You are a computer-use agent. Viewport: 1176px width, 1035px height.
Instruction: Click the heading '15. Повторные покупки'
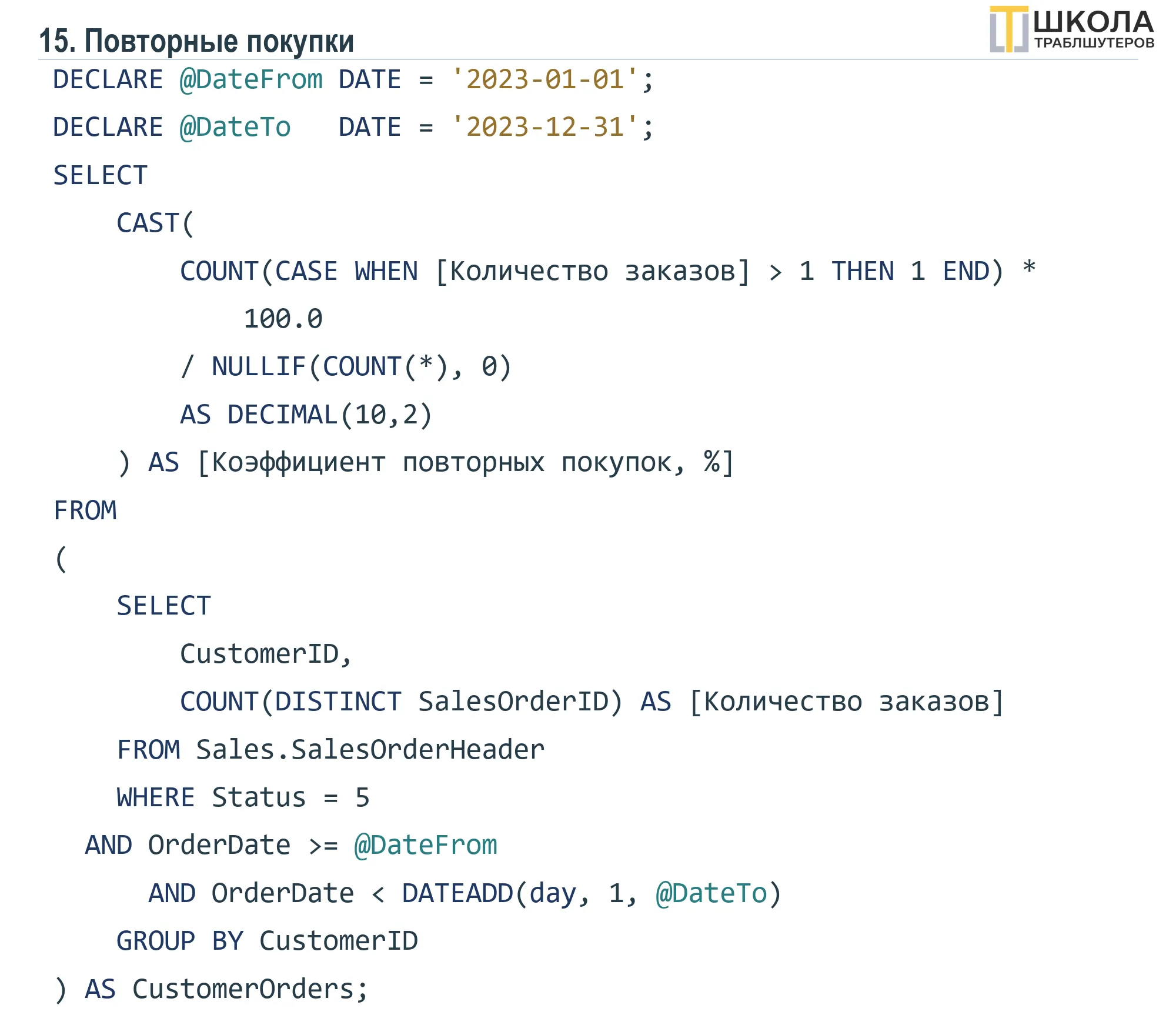(196, 41)
